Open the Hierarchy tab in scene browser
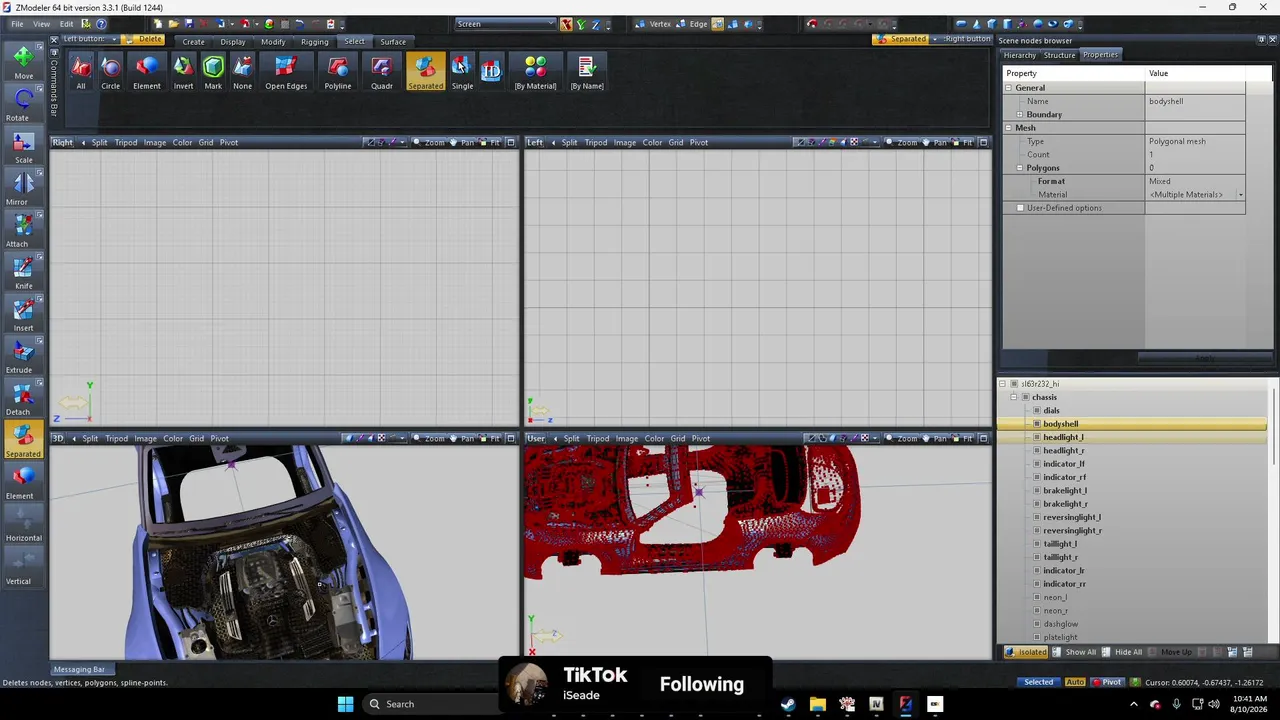Image resolution: width=1280 pixels, height=720 pixels. (x=1020, y=55)
